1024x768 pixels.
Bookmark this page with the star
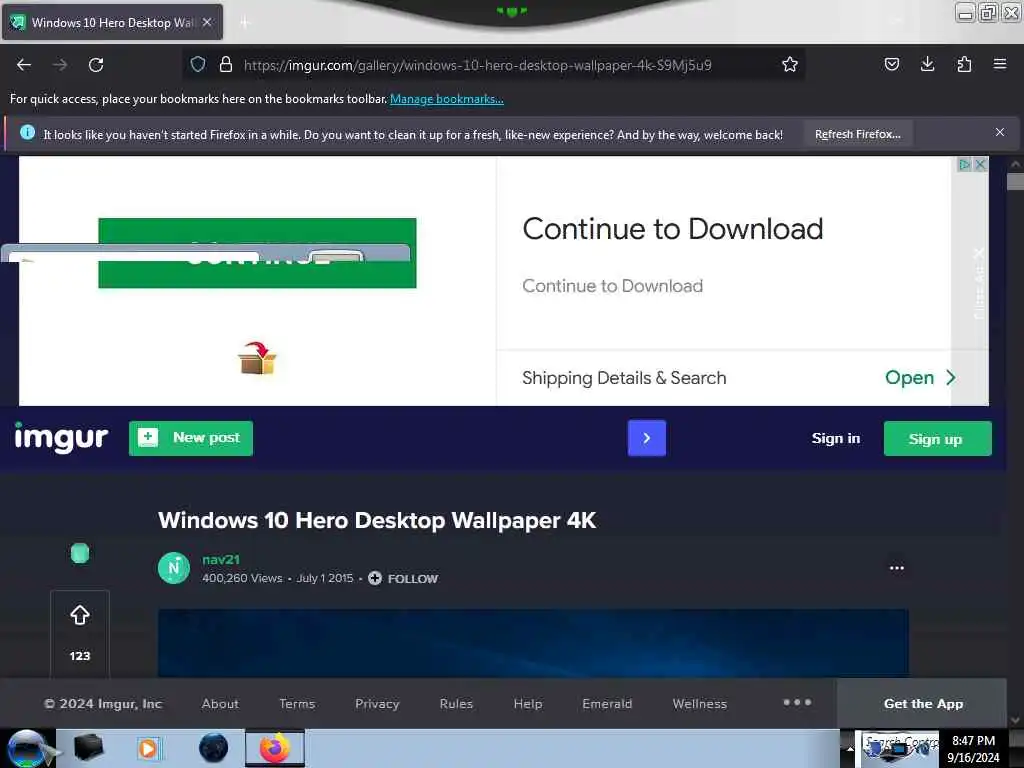(x=790, y=64)
